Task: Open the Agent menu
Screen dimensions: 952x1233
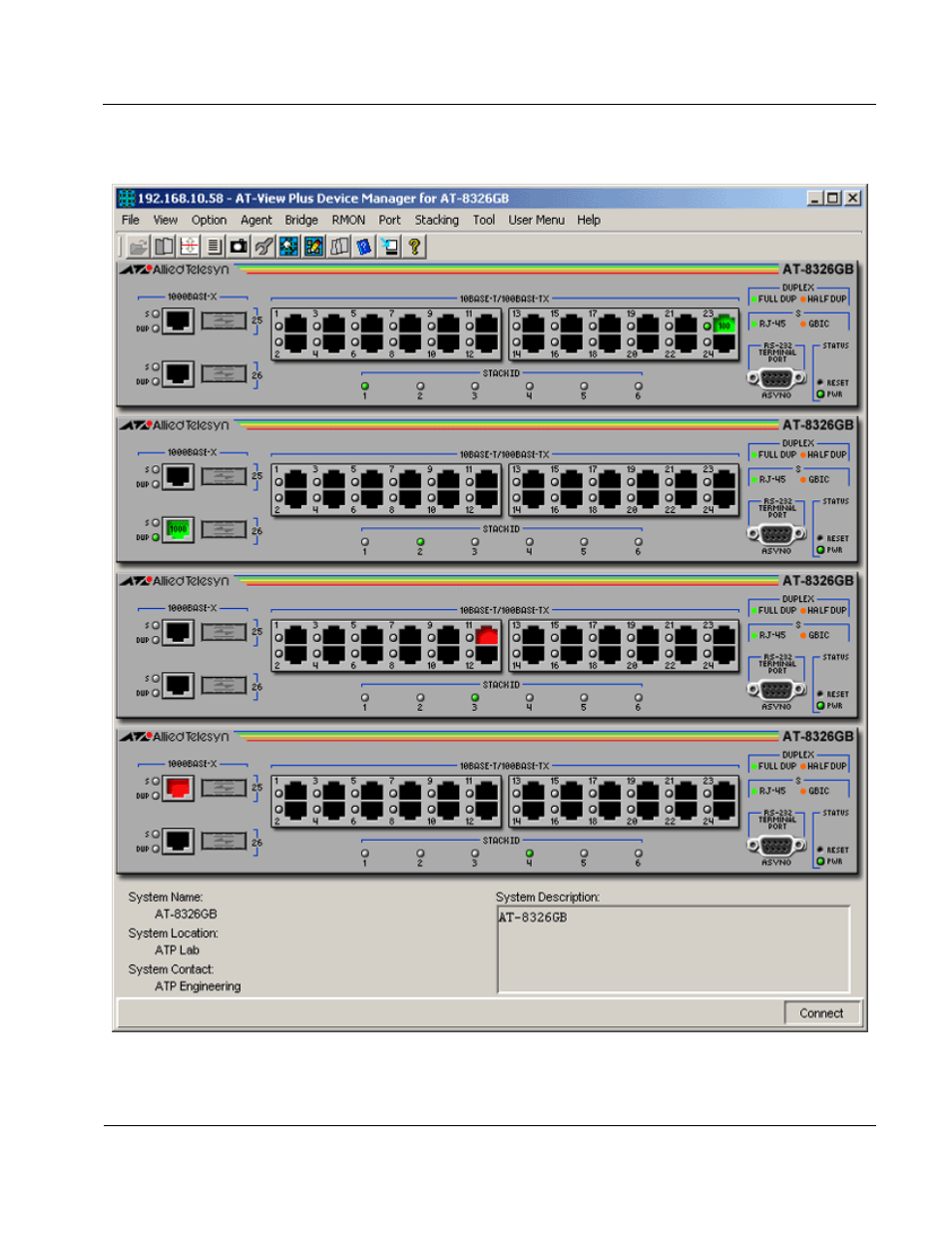Action: coord(256,220)
